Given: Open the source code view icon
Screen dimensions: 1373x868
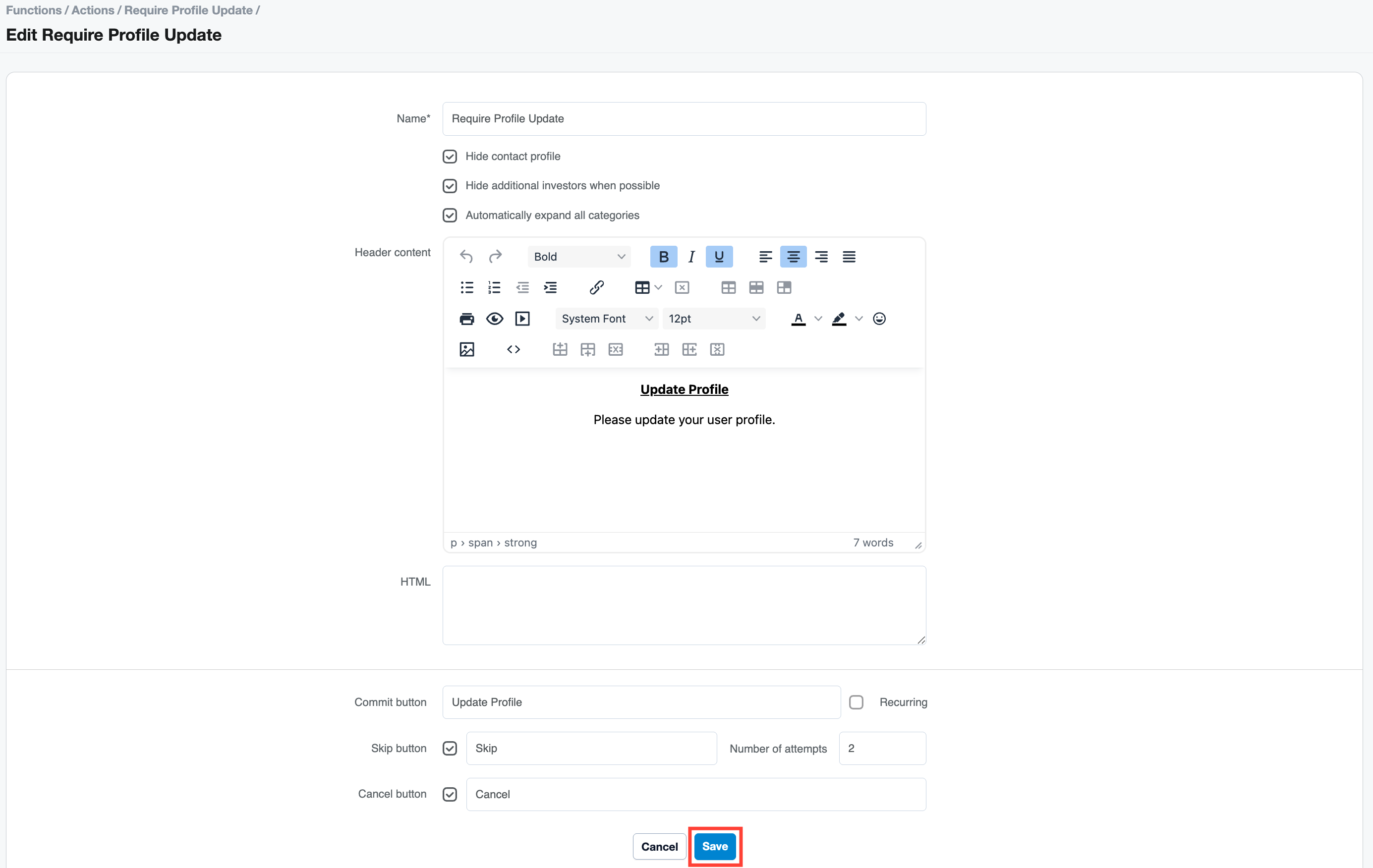Looking at the screenshot, I should pos(513,349).
